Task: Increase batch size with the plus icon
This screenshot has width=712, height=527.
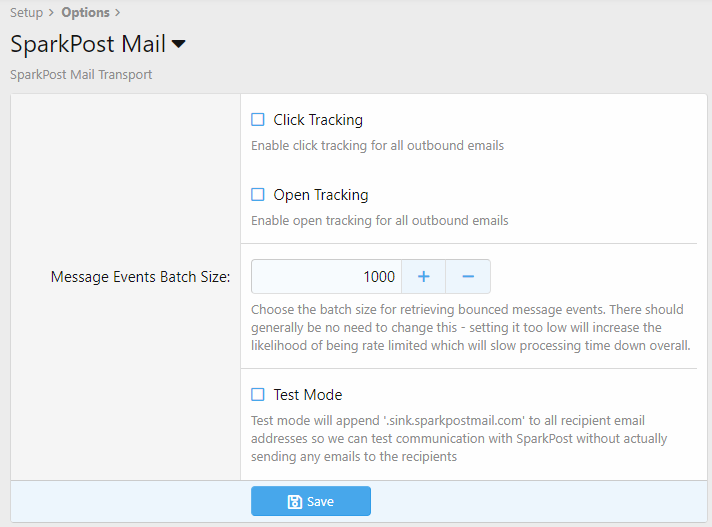Action: click(423, 276)
